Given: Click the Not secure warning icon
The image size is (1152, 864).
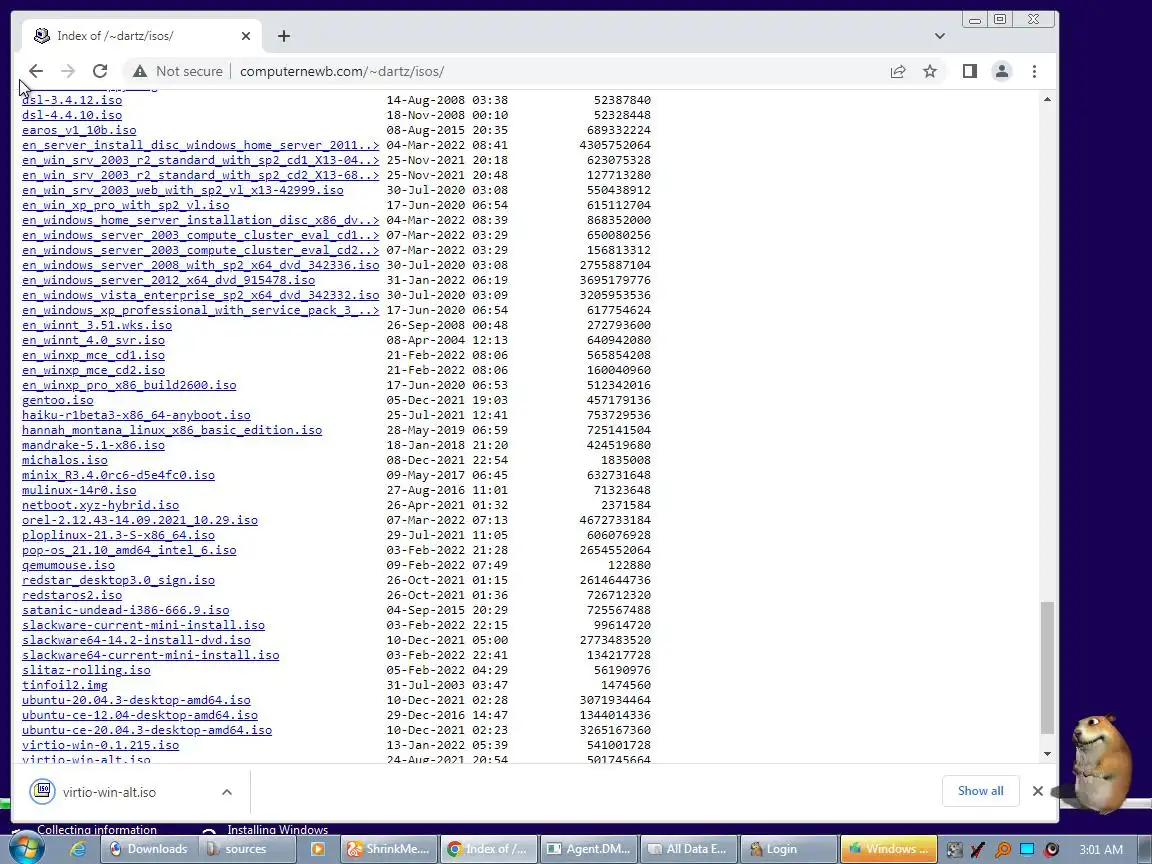Looking at the screenshot, I should tap(140, 71).
